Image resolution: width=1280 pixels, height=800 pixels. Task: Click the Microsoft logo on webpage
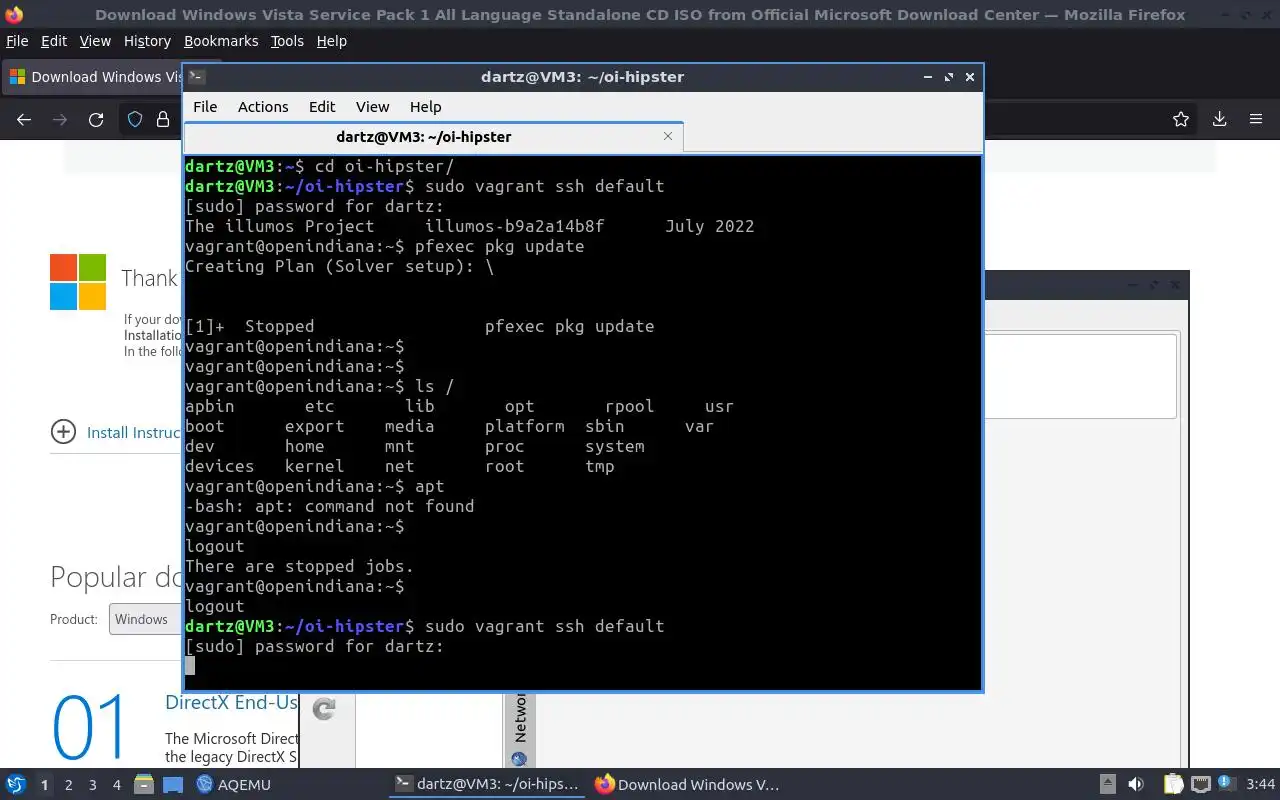78,282
